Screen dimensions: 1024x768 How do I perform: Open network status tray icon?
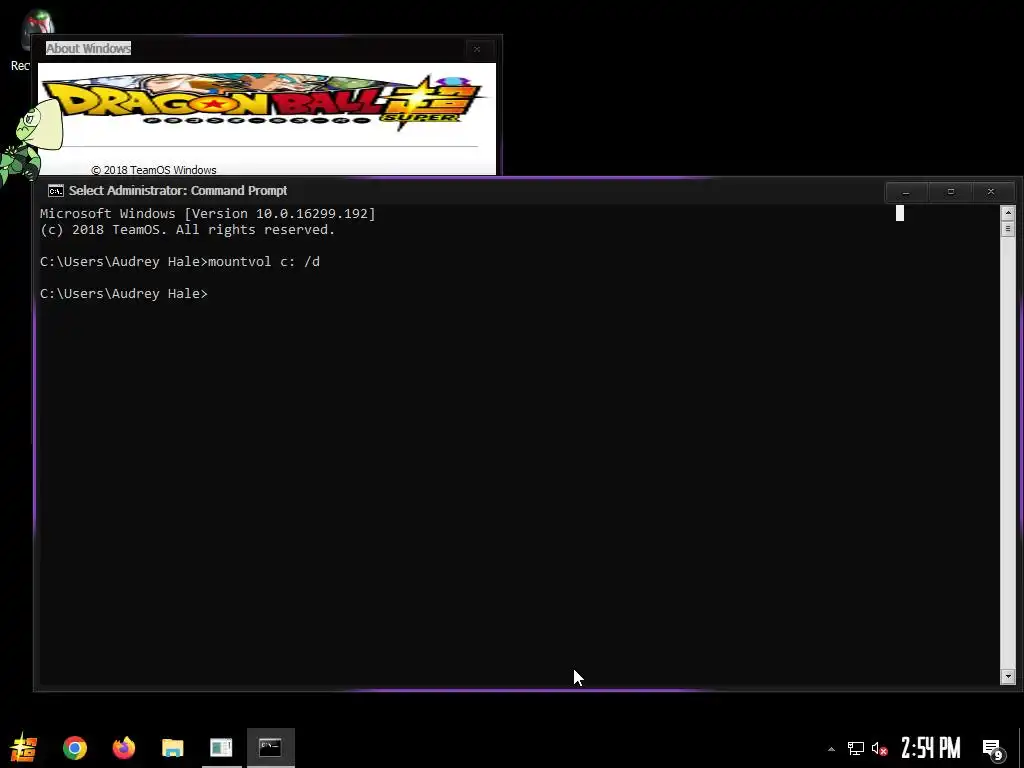point(856,748)
